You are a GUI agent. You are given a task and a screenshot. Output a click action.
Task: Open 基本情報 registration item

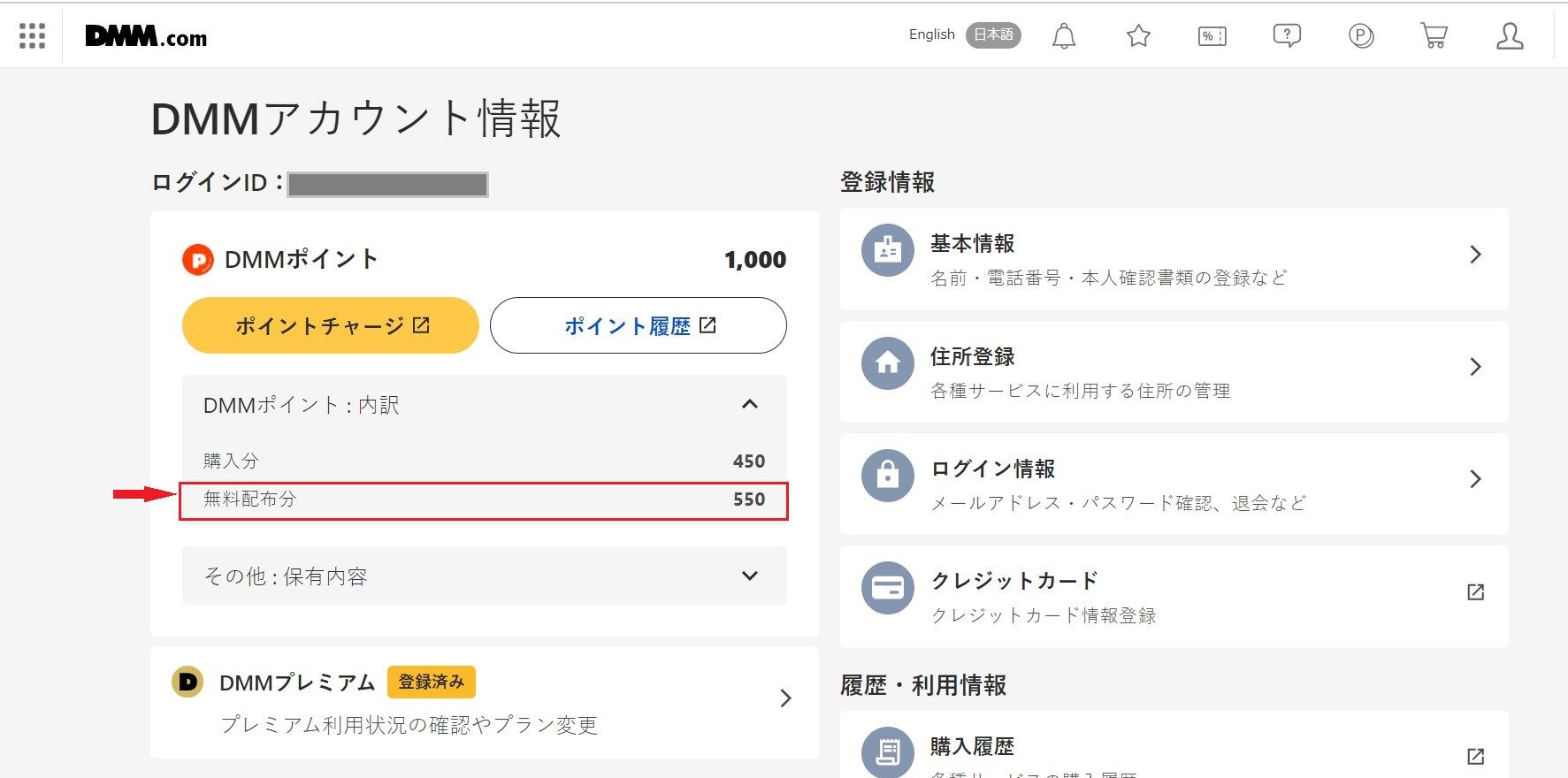[1174, 259]
